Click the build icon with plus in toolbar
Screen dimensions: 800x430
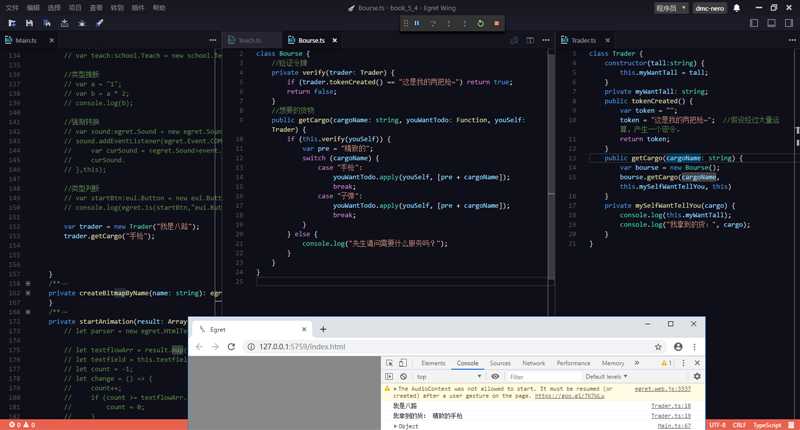coord(64,23)
